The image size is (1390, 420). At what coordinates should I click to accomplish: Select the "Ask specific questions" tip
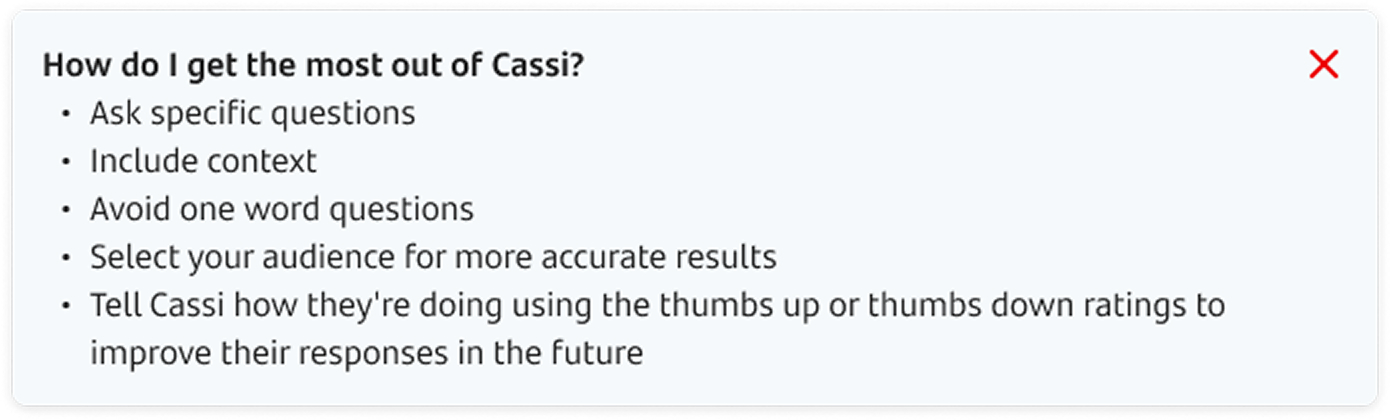(252, 114)
